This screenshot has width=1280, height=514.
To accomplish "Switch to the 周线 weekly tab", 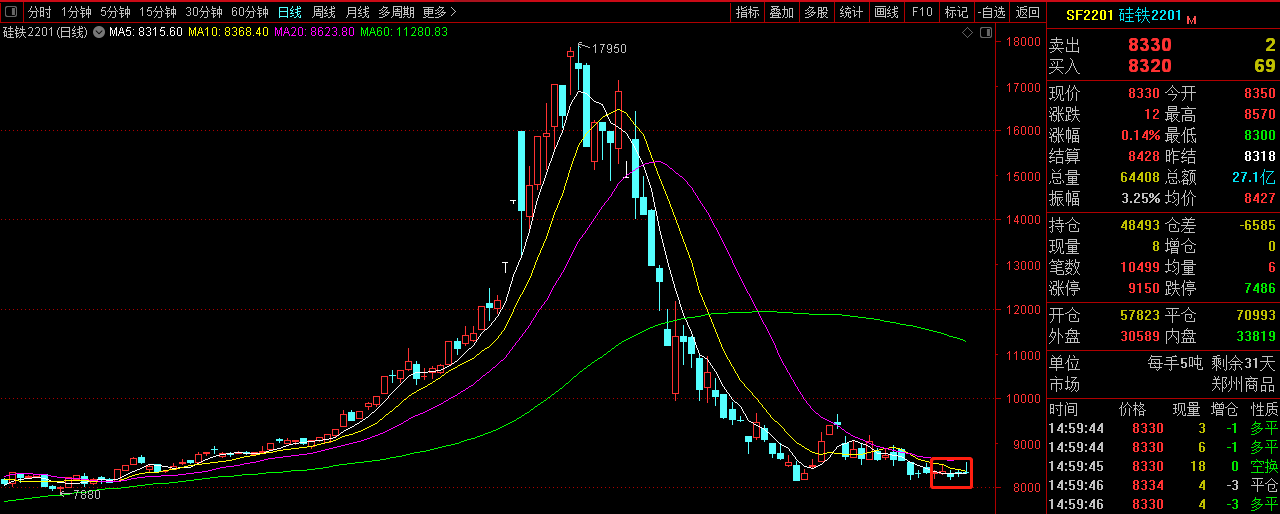I will (324, 12).
